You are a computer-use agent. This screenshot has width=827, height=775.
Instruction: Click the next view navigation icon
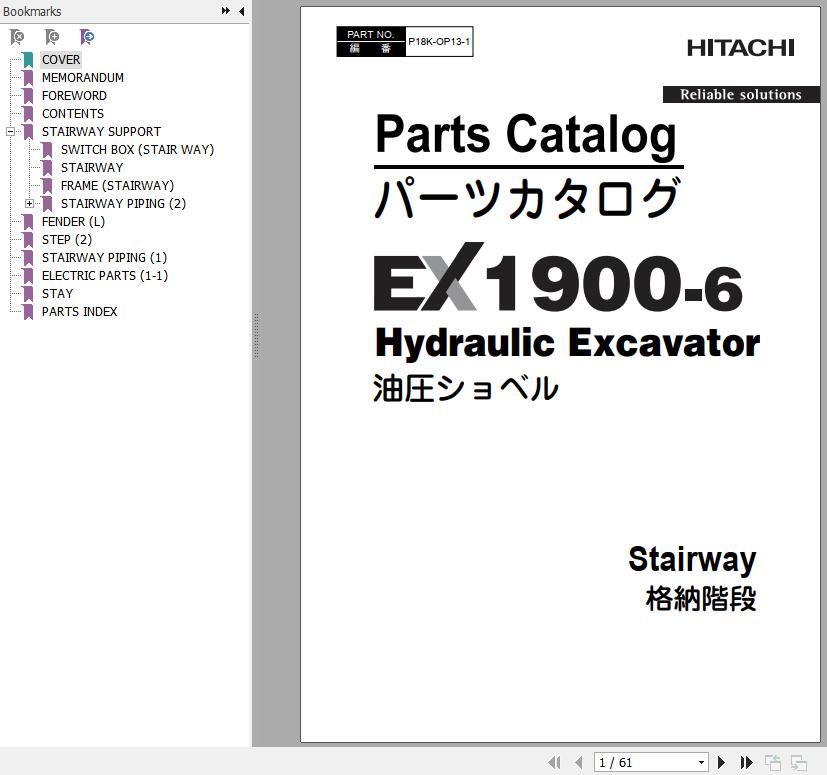click(x=799, y=763)
